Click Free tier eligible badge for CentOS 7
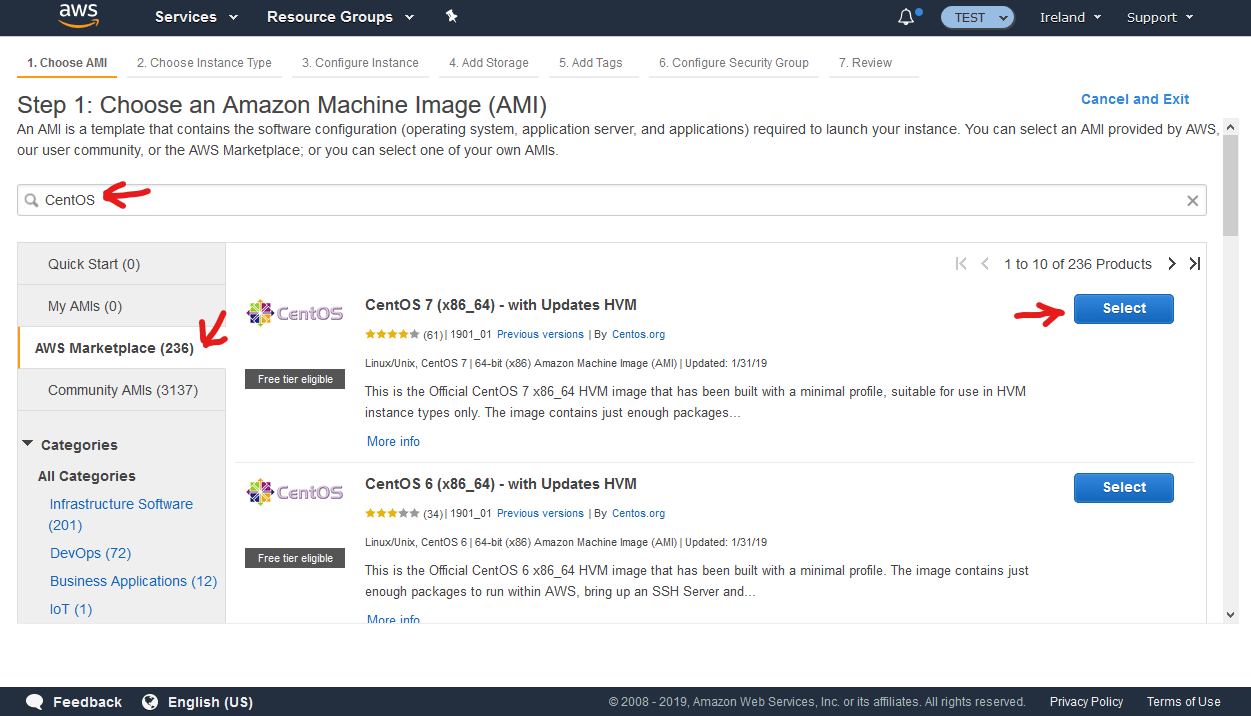 click(295, 379)
